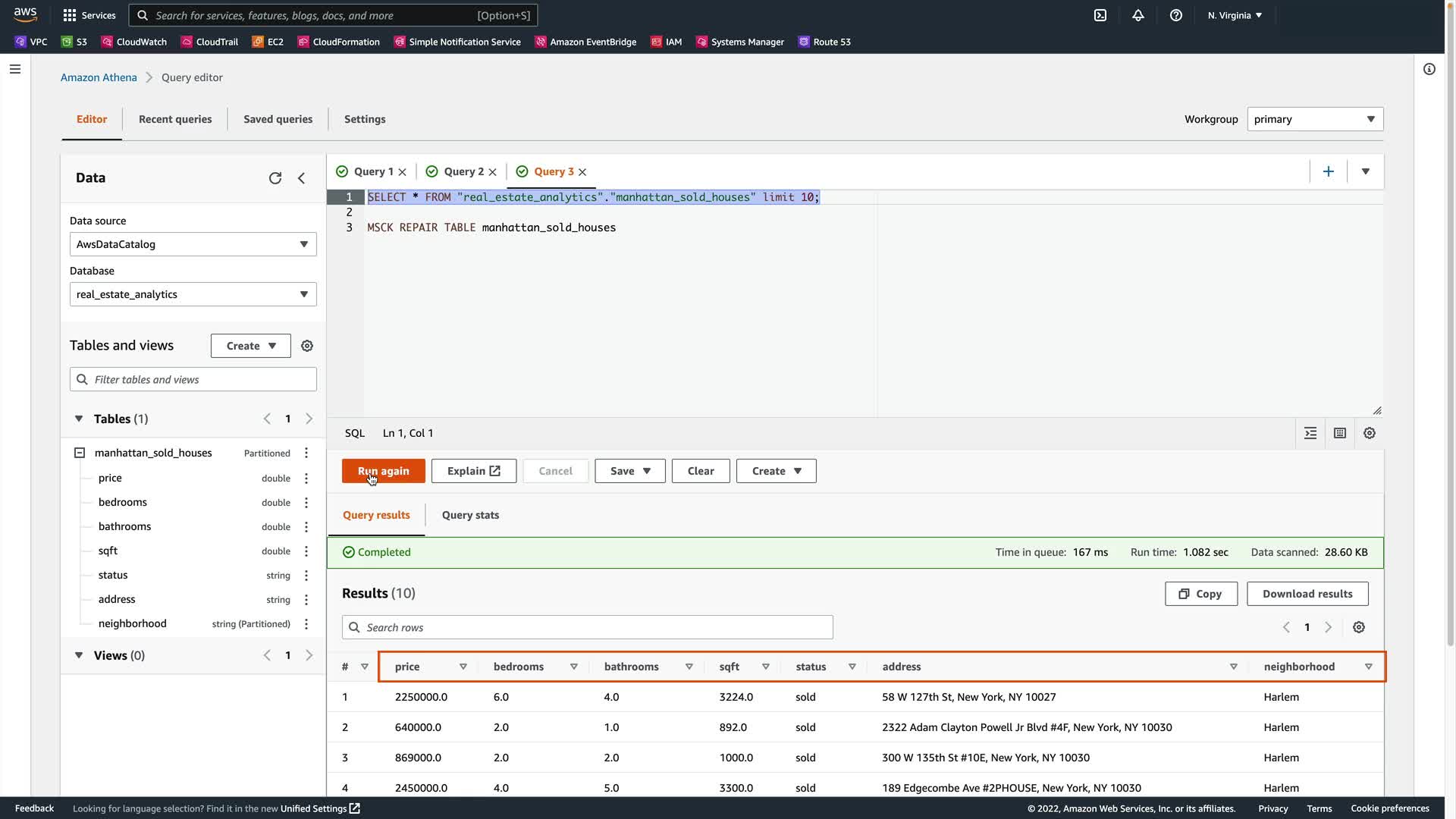
Task: Add a new query tab
Action: pyautogui.click(x=1329, y=172)
